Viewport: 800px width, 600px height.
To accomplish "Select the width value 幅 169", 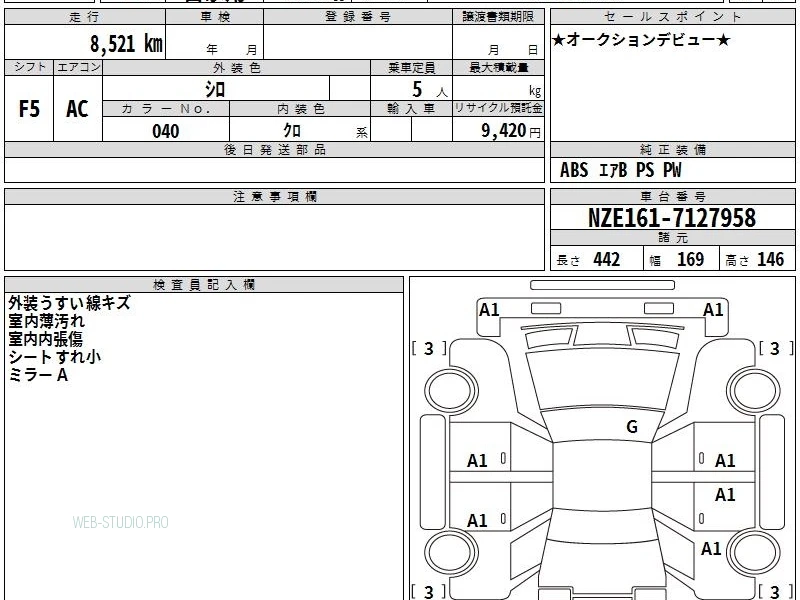I will (677, 260).
